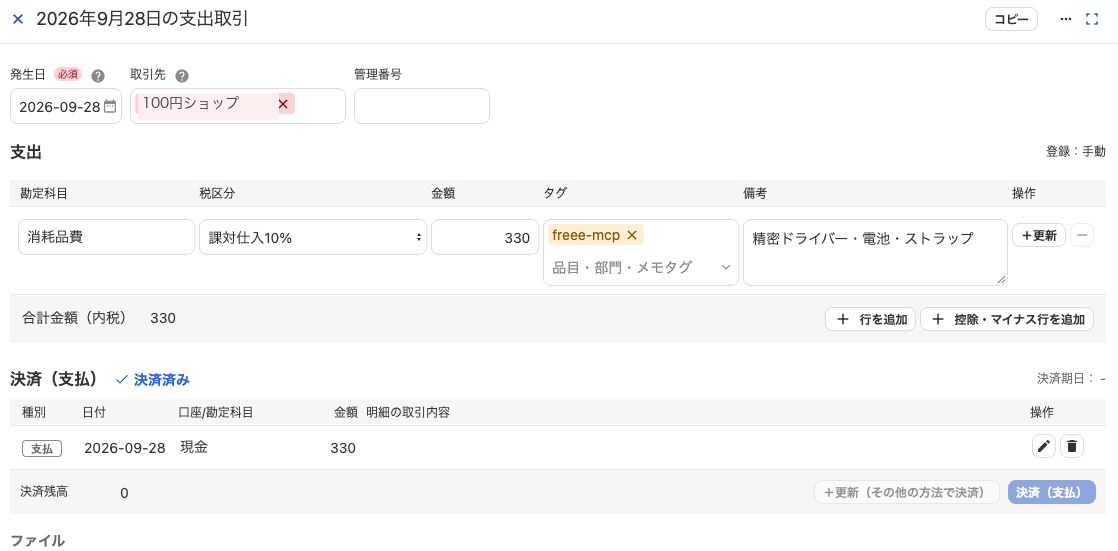Open the 課対仕入10% tax category dropdown
The image size is (1118, 551).
pyautogui.click(x=312, y=237)
